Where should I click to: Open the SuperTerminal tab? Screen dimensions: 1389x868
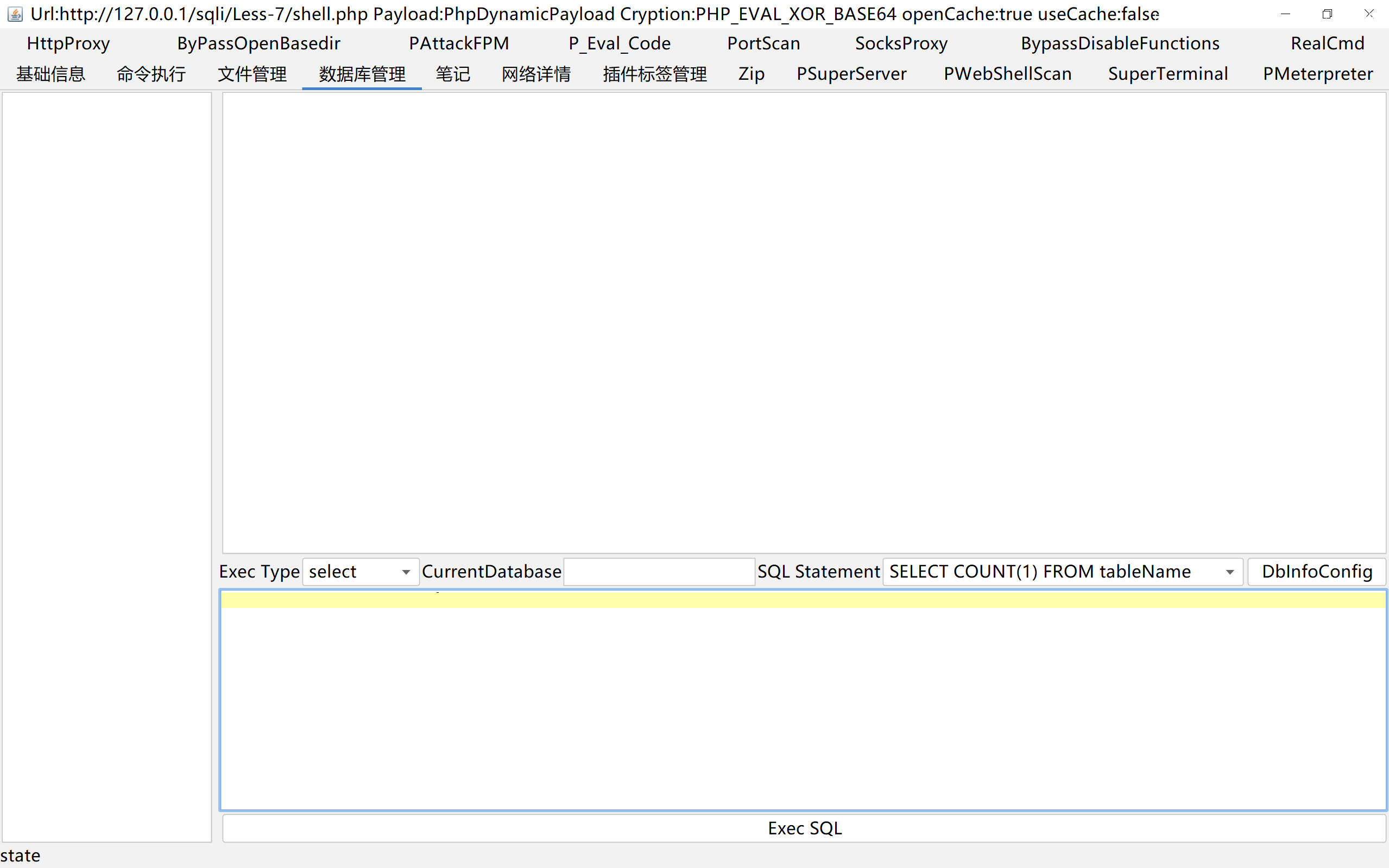click(1167, 73)
